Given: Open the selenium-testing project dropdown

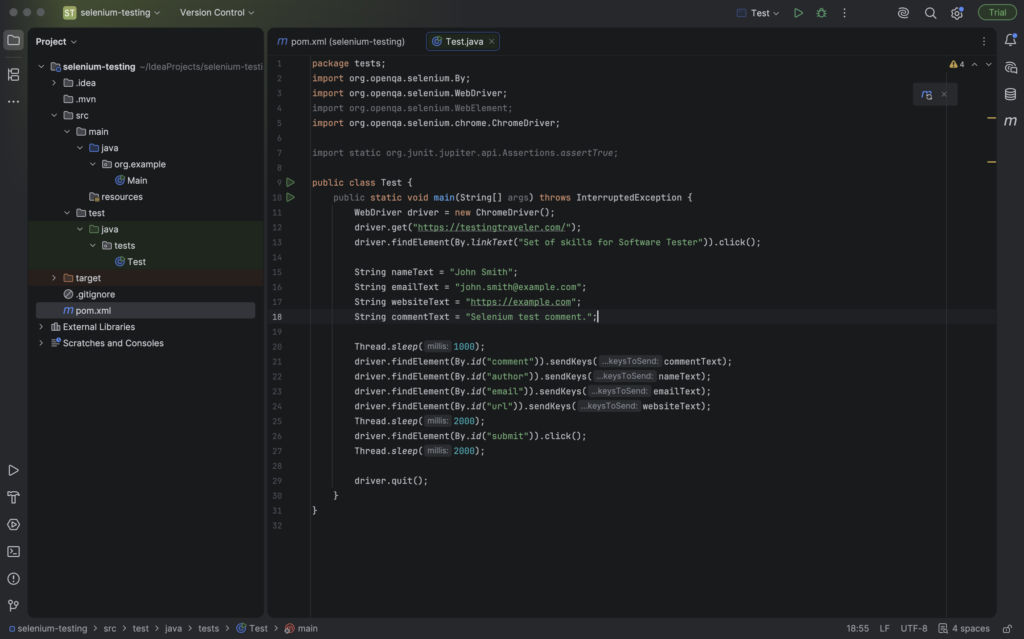Looking at the screenshot, I should point(112,12).
